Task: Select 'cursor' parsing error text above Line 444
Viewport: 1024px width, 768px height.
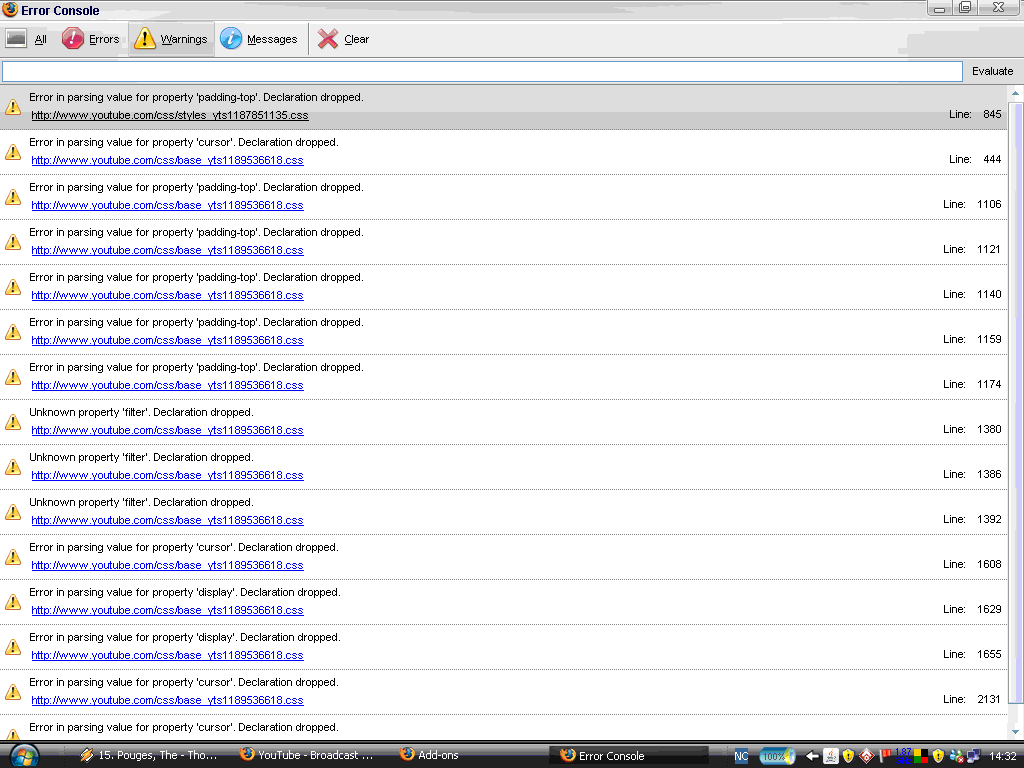Action: (x=184, y=142)
